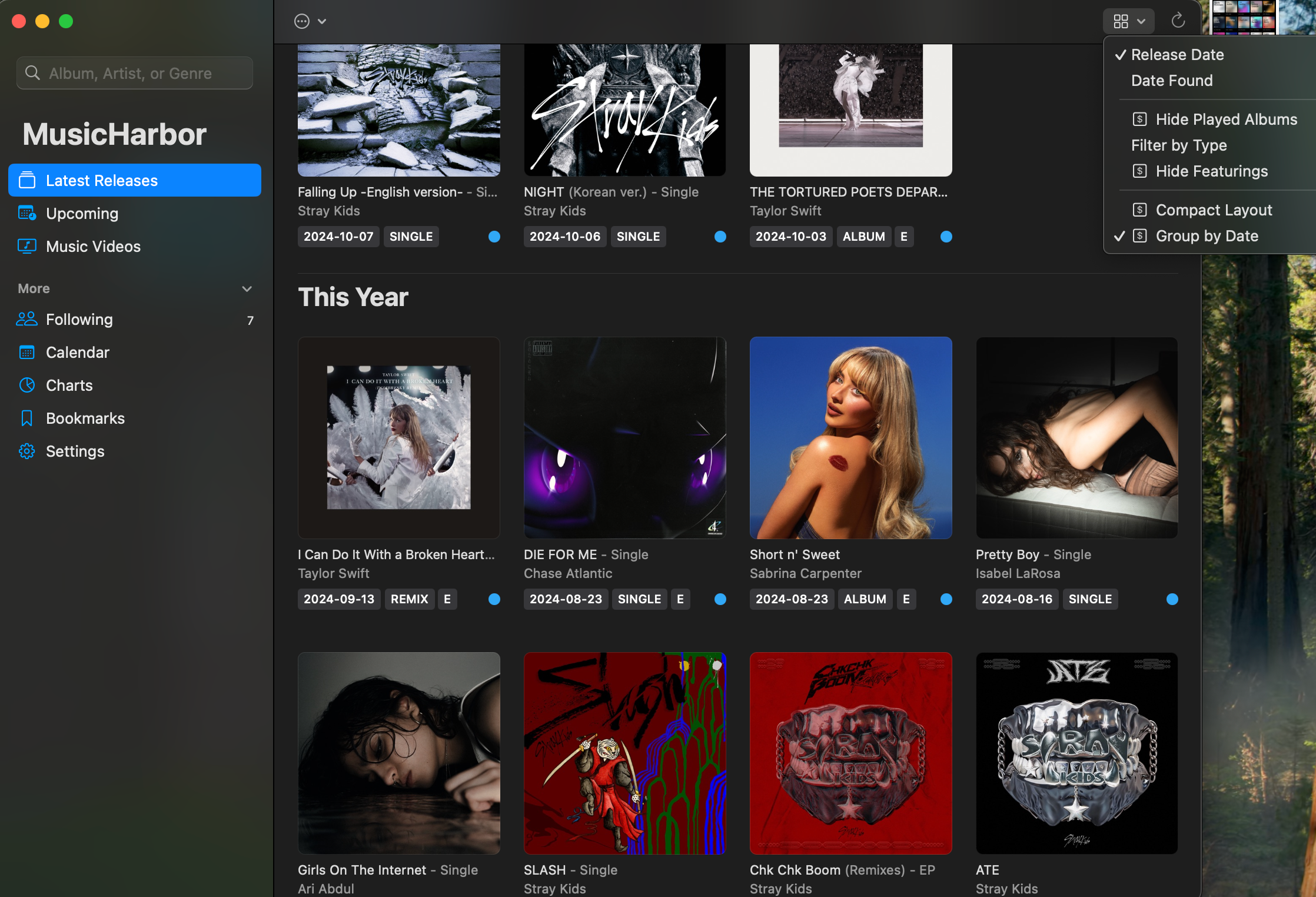Click the Bookmarks sidebar icon
Screen dimensions: 1316x897
point(26,418)
